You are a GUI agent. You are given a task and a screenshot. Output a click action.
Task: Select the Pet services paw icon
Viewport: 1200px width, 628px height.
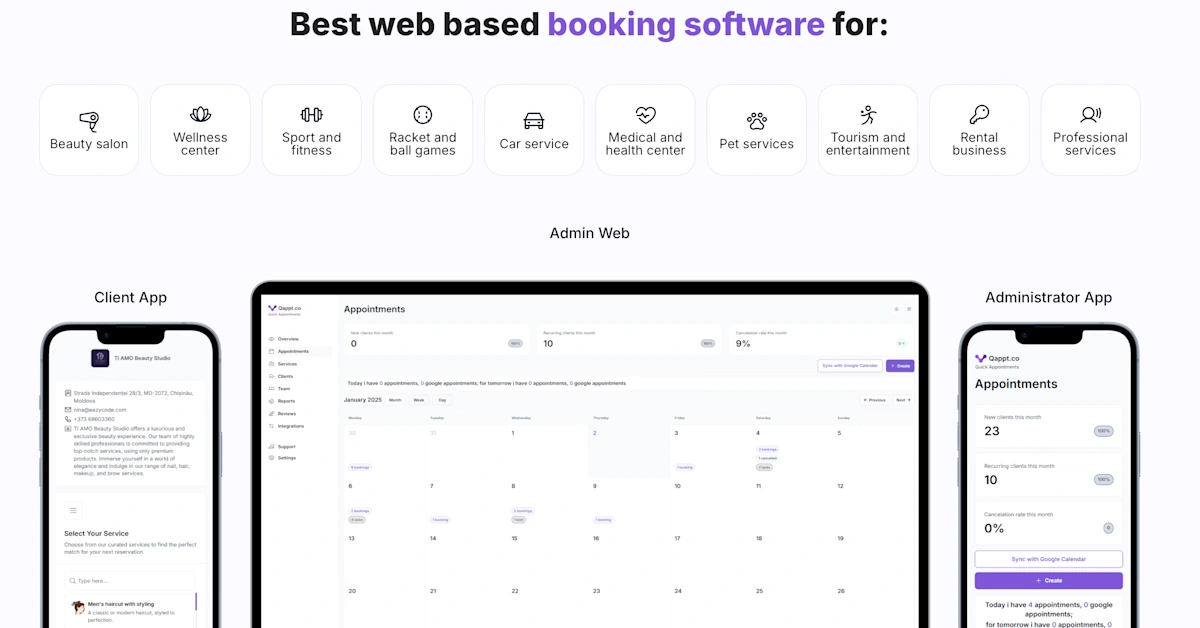point(757,121)
